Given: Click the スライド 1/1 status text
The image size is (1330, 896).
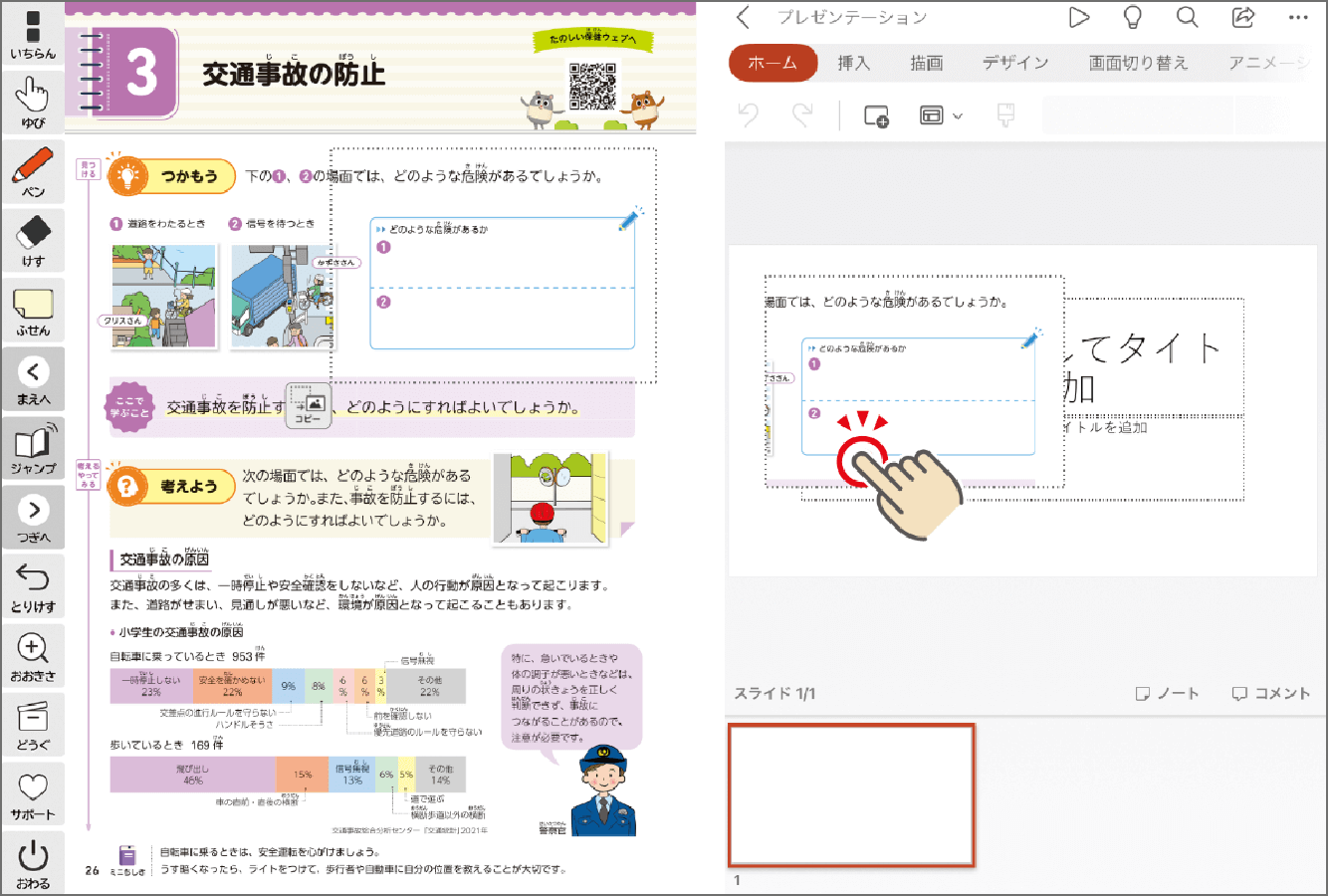Looking at the screenshot, I should (775, 693).
